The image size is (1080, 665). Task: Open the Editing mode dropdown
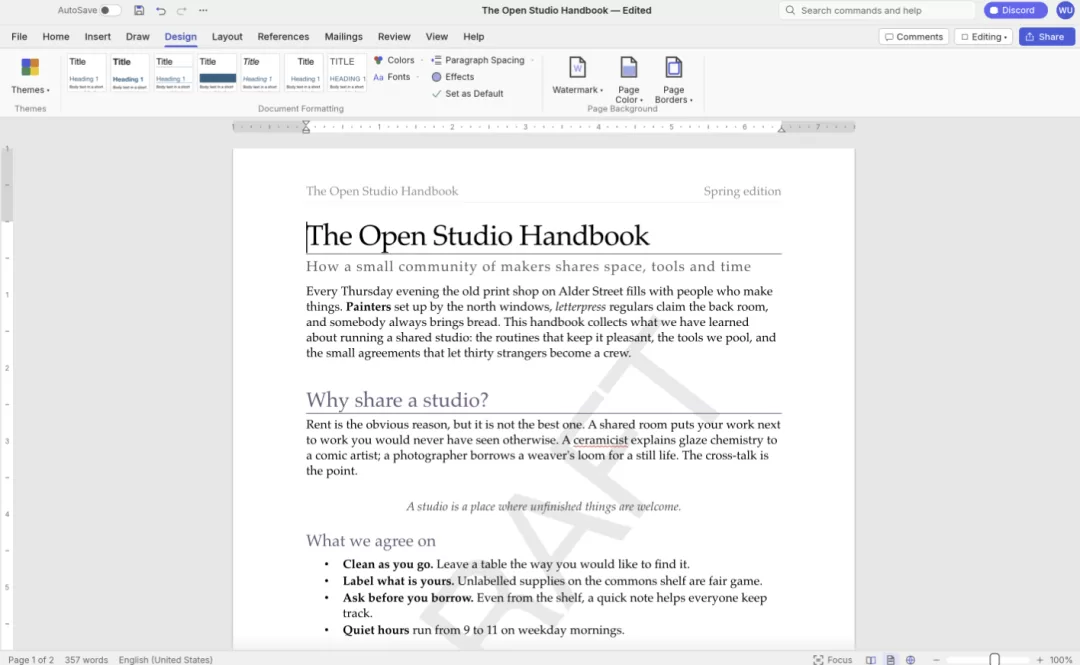(984, 37)
